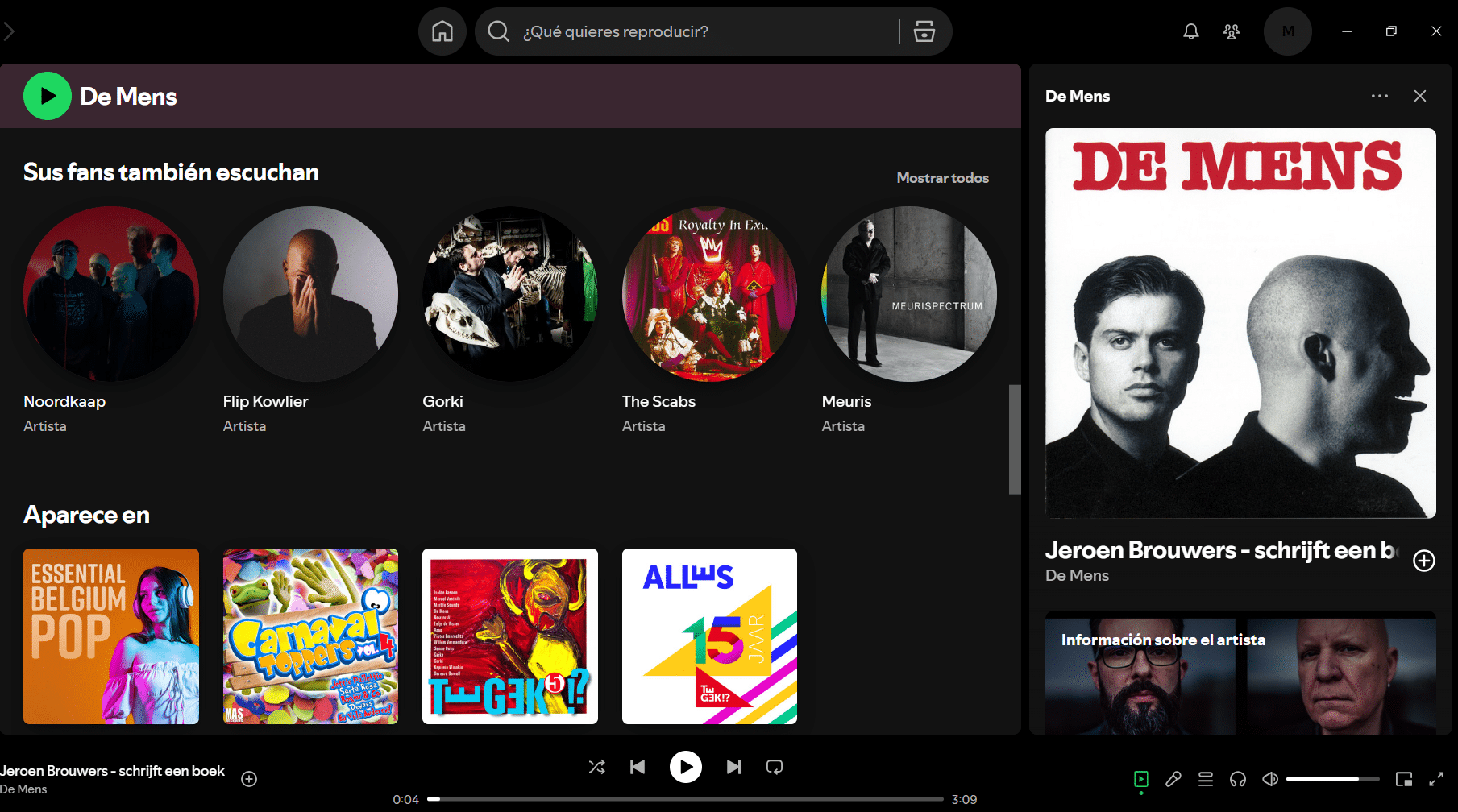Open the Browse icon in search bar
This screenshot has height=812, width=1458.
pyautogui.click(x=924, y=31)
